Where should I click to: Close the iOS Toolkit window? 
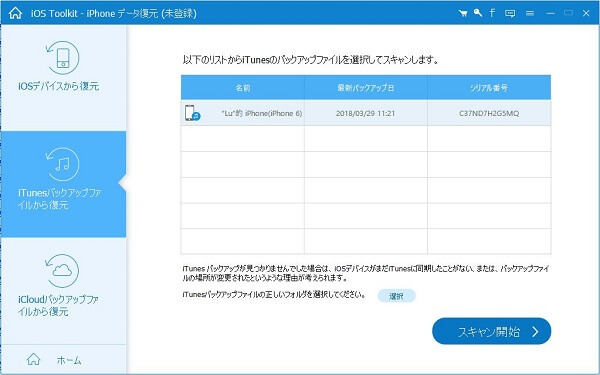(x=586, y=13)
